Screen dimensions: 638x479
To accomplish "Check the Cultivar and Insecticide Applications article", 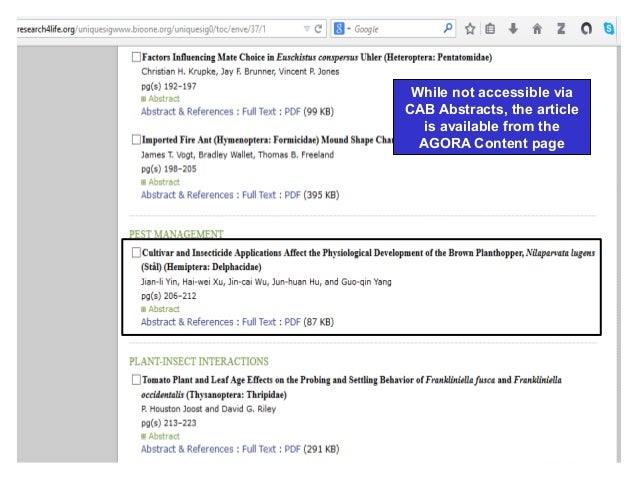I will coord(136,252).
